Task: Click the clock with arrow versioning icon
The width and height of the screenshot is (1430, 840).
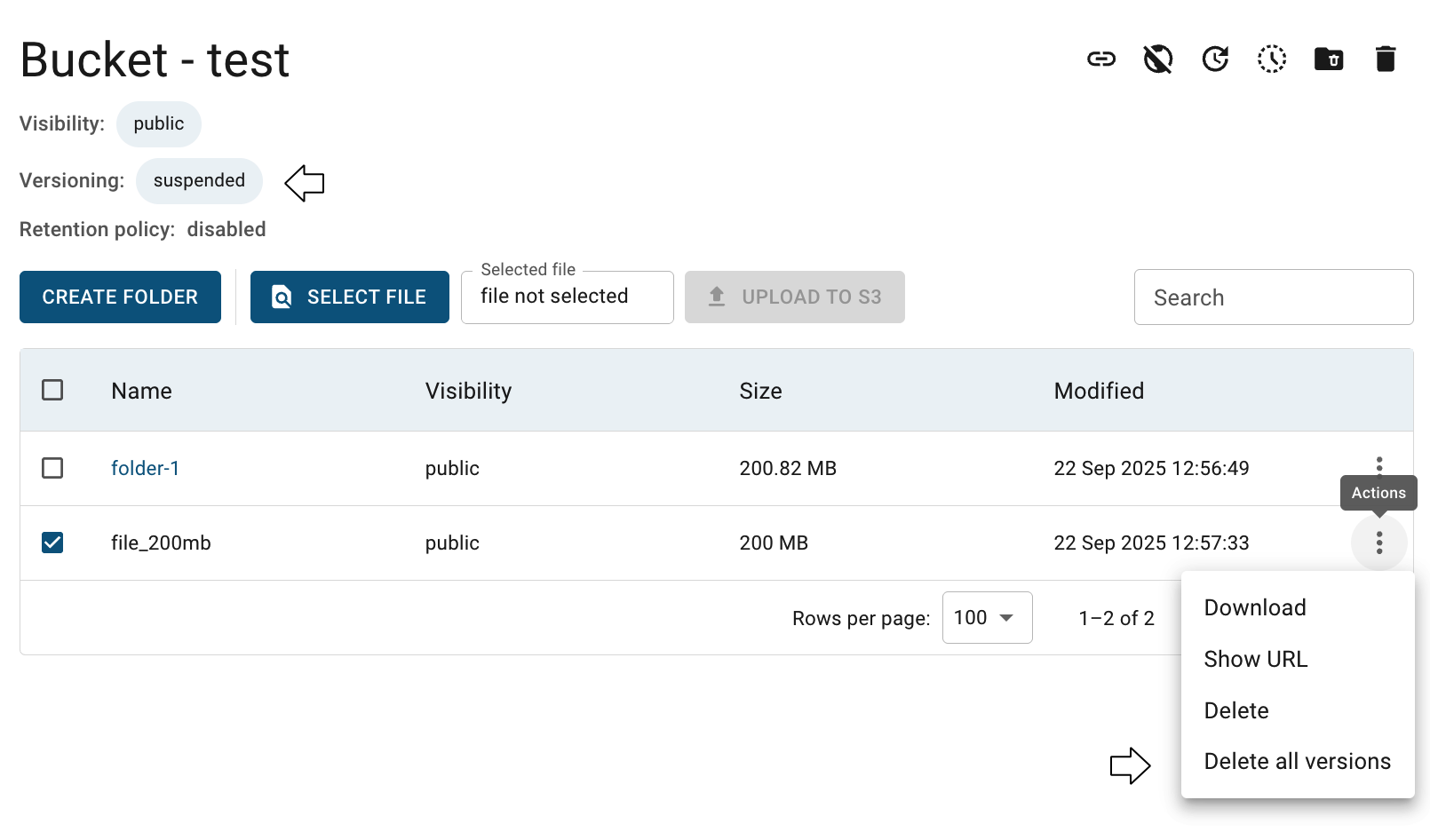Action: point(1215,59)
